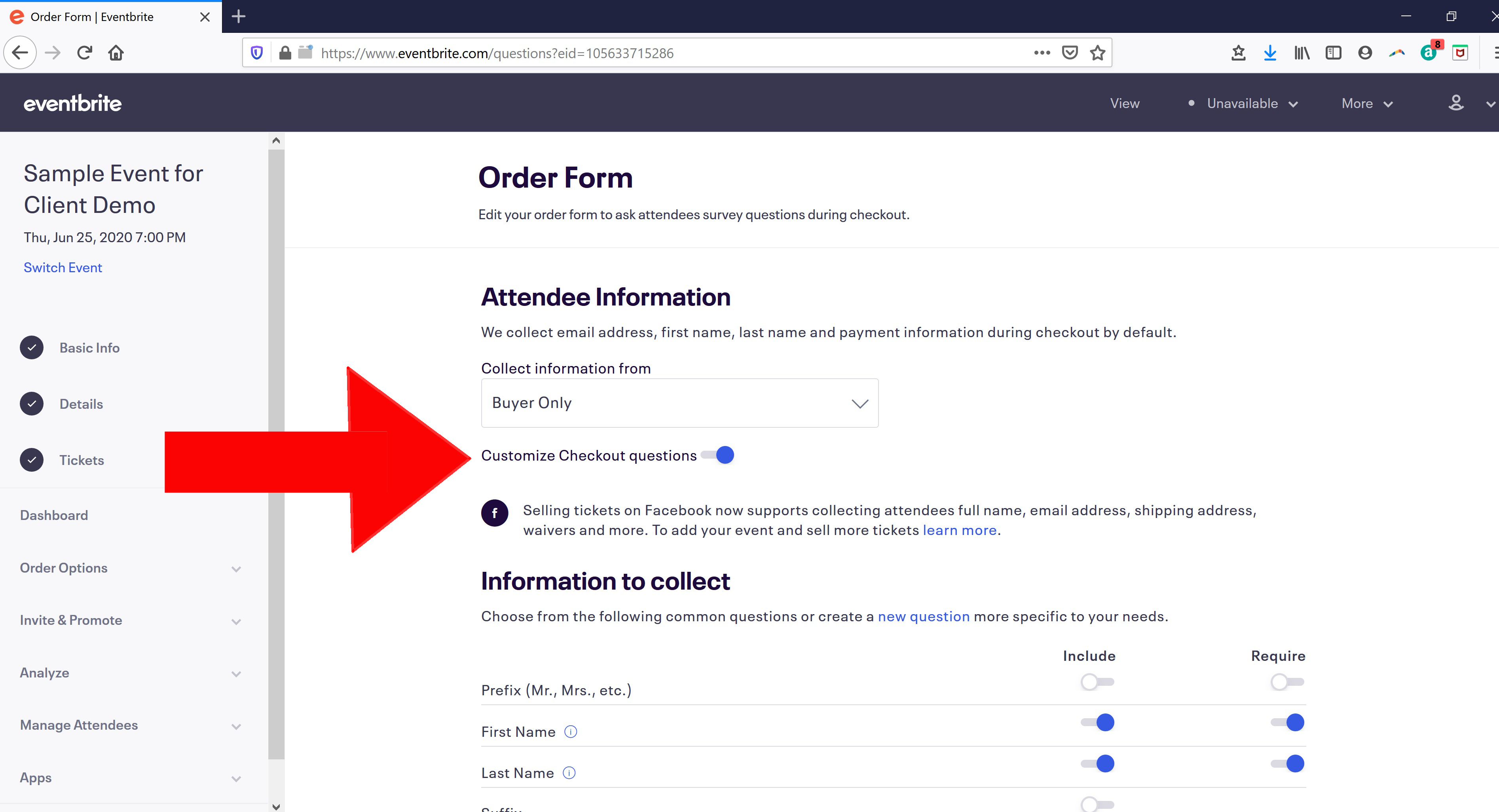Click the Facebook circle icon

pyautogui.click(x=495, y=513)
